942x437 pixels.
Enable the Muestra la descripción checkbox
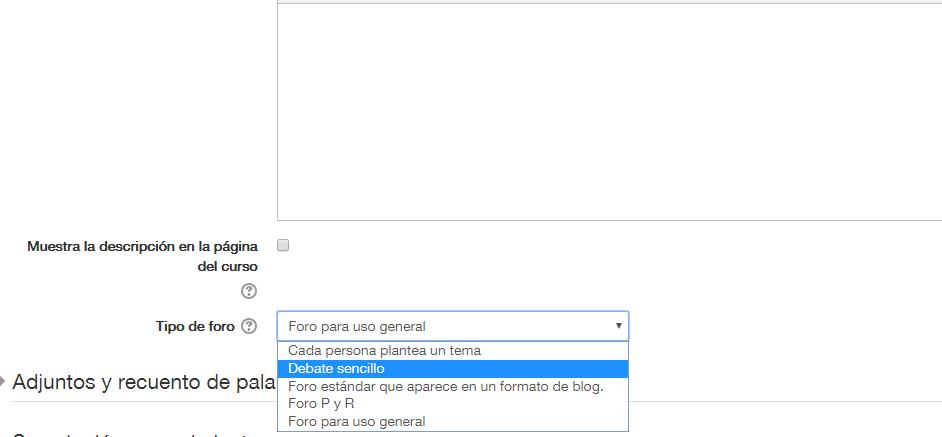click(283, 245)
